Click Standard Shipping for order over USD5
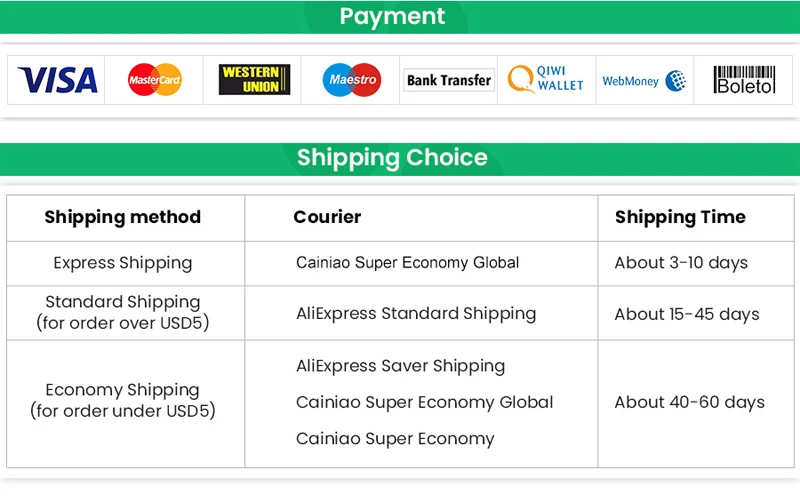 tap(123, 312)
